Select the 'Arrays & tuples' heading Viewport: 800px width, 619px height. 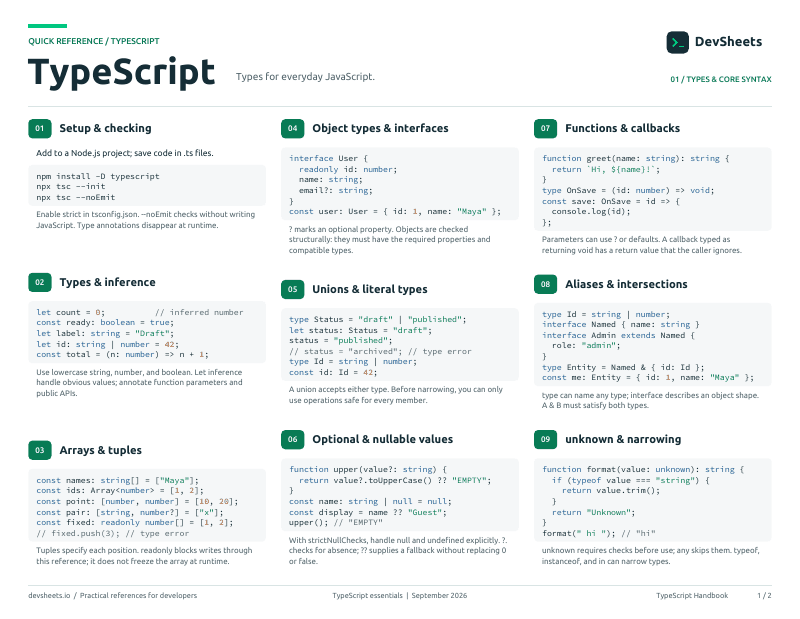101,450
